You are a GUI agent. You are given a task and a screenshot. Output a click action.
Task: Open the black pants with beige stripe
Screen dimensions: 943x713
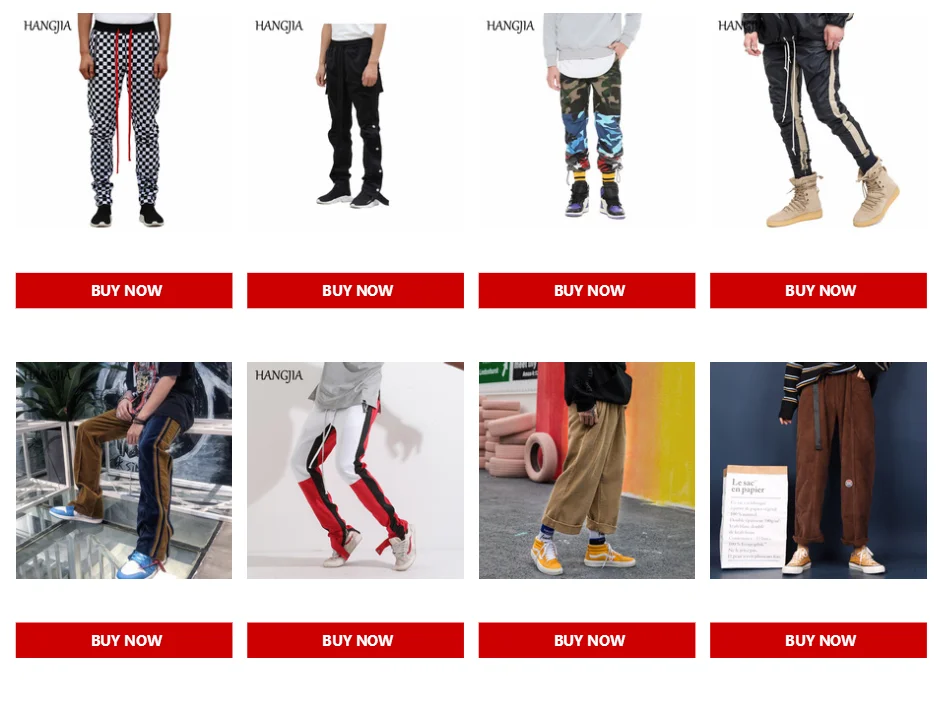click(x=818, y=120)
